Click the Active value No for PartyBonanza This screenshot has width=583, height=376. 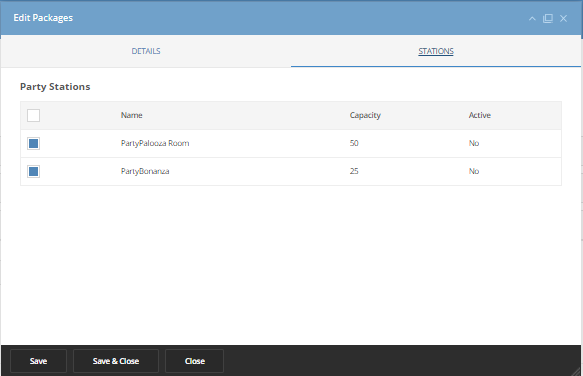(x=474, y=171)
